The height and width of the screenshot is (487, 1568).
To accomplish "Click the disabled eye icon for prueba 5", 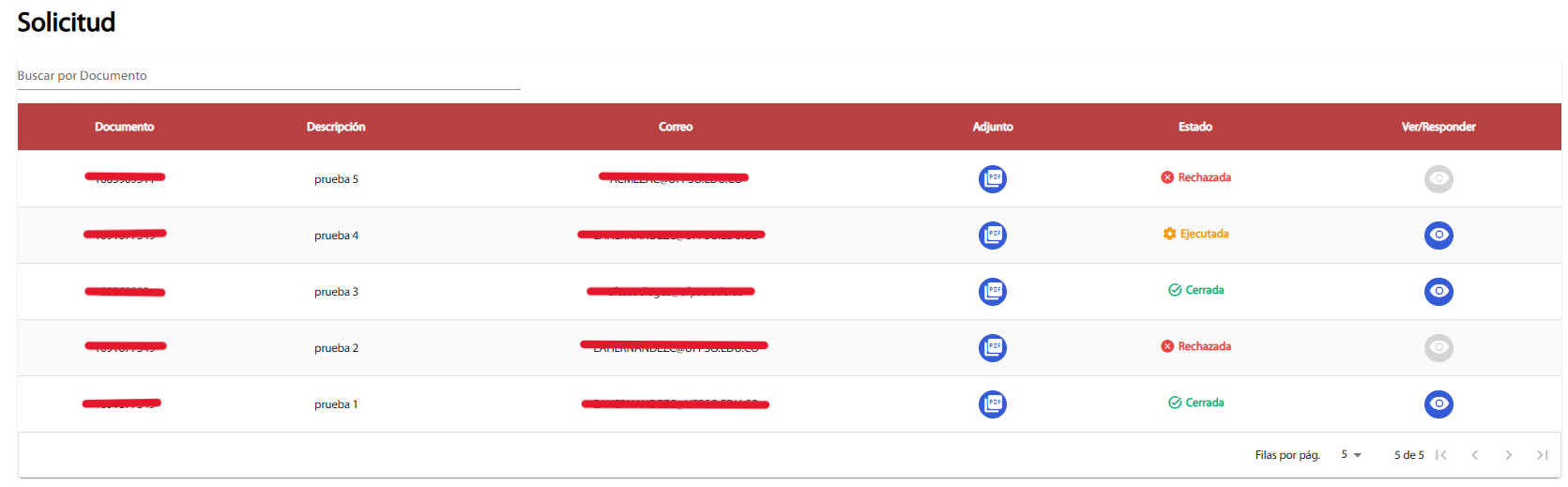I will click(x=1438, y=178).
